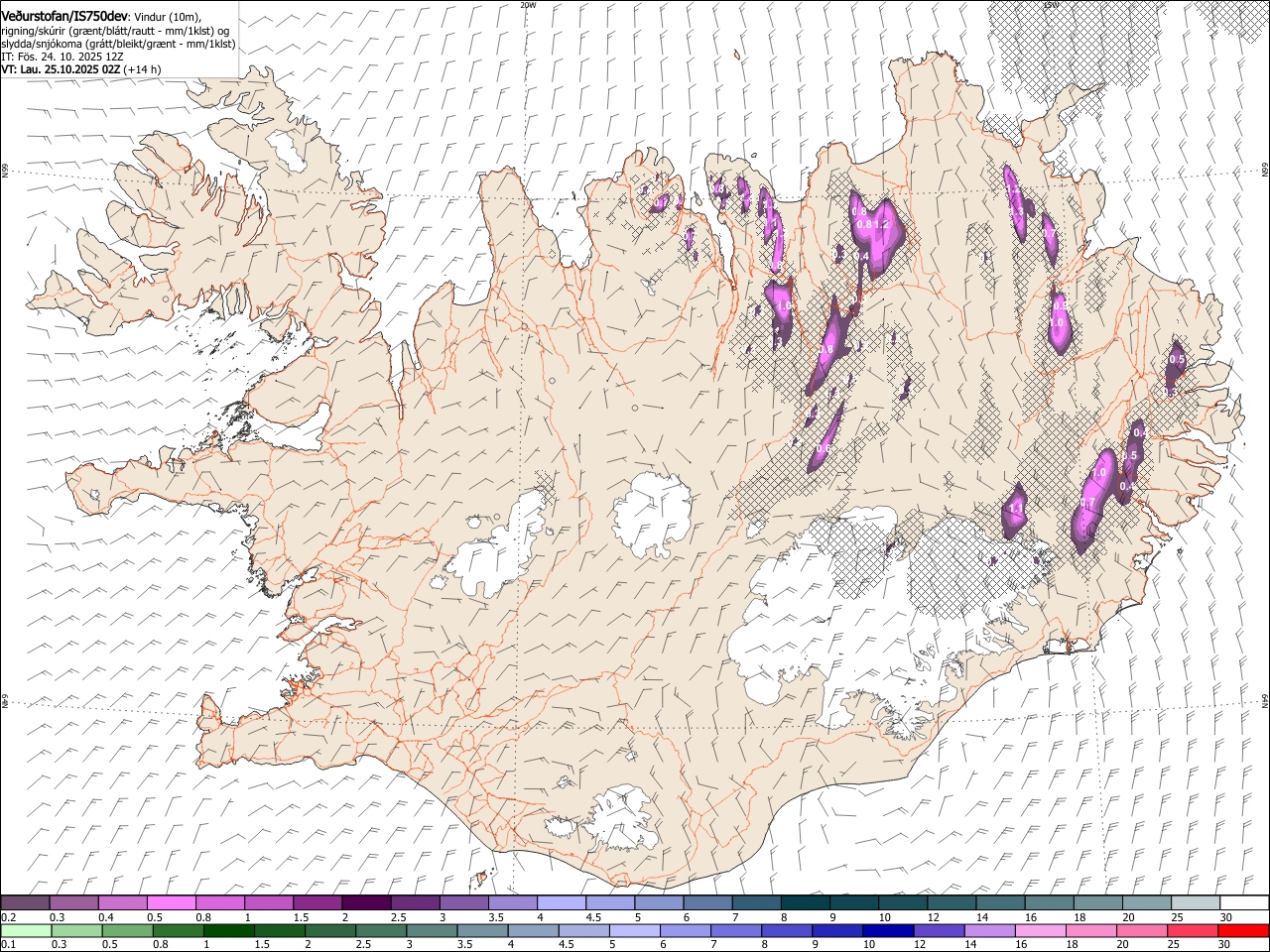This screenshot has height=952, width=1270.
Task: Click the palest green rain swatch between 0.1 and 0.3
Action: [26, 930]
